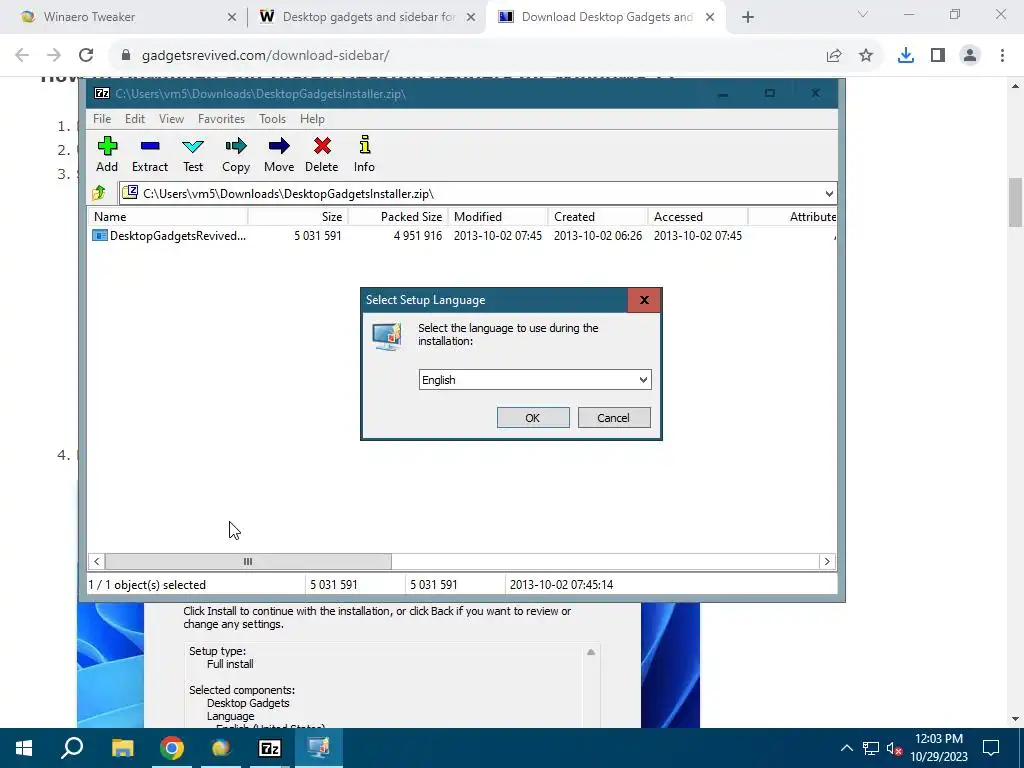Select the Move toolbar icon
Image resolution: width=1024 pixels, height=768 pixels.
click(x=279, y=154)
